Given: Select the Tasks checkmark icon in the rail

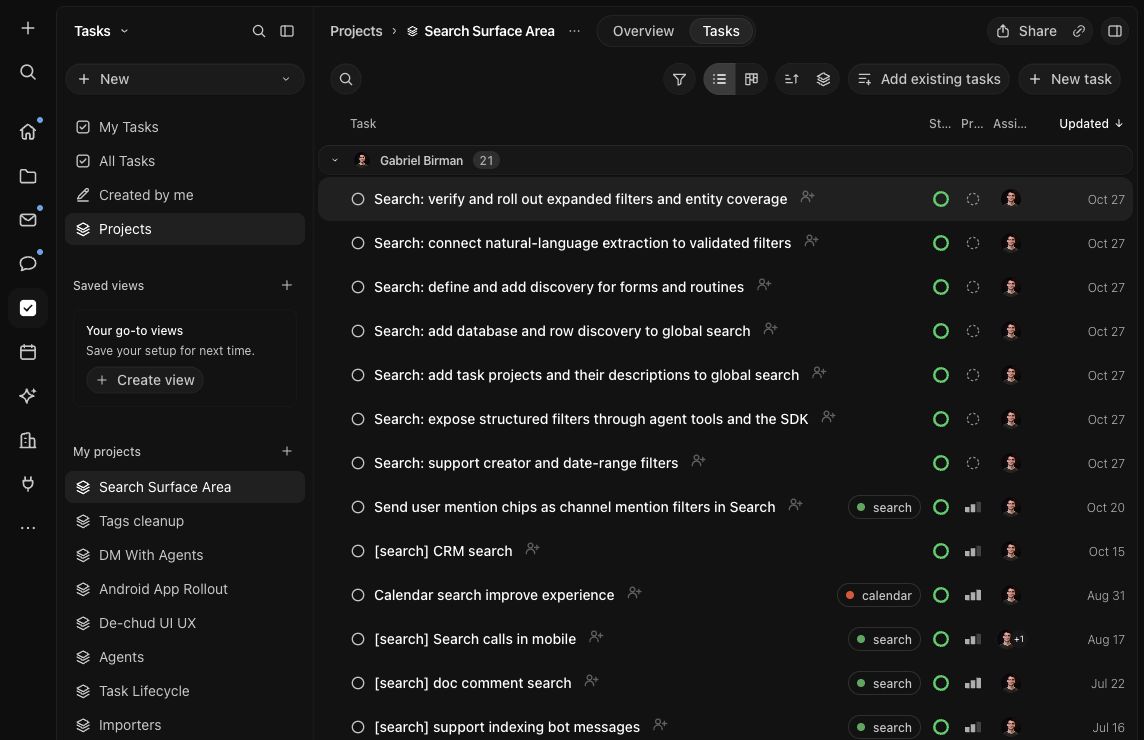Looking at the screenshot, I should tap(28, 308).
